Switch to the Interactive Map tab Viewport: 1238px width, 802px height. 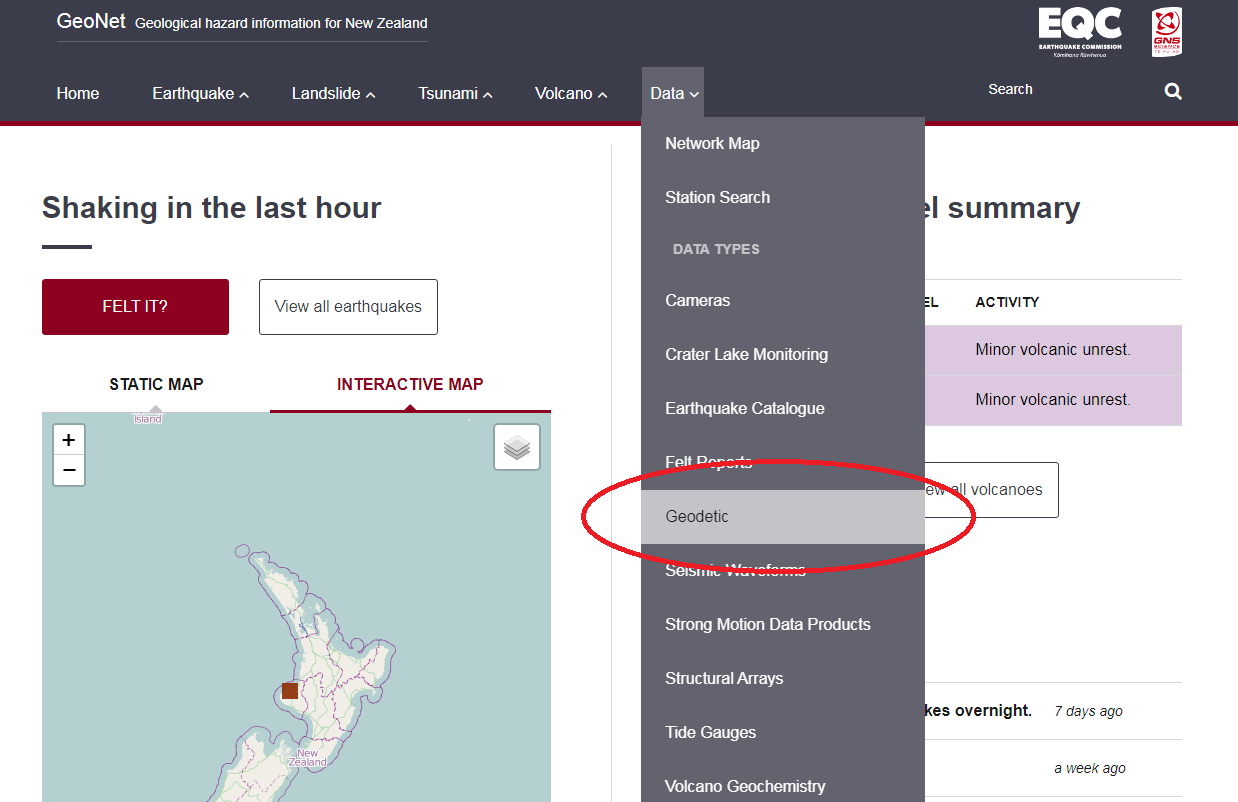[x=410, y=384]
